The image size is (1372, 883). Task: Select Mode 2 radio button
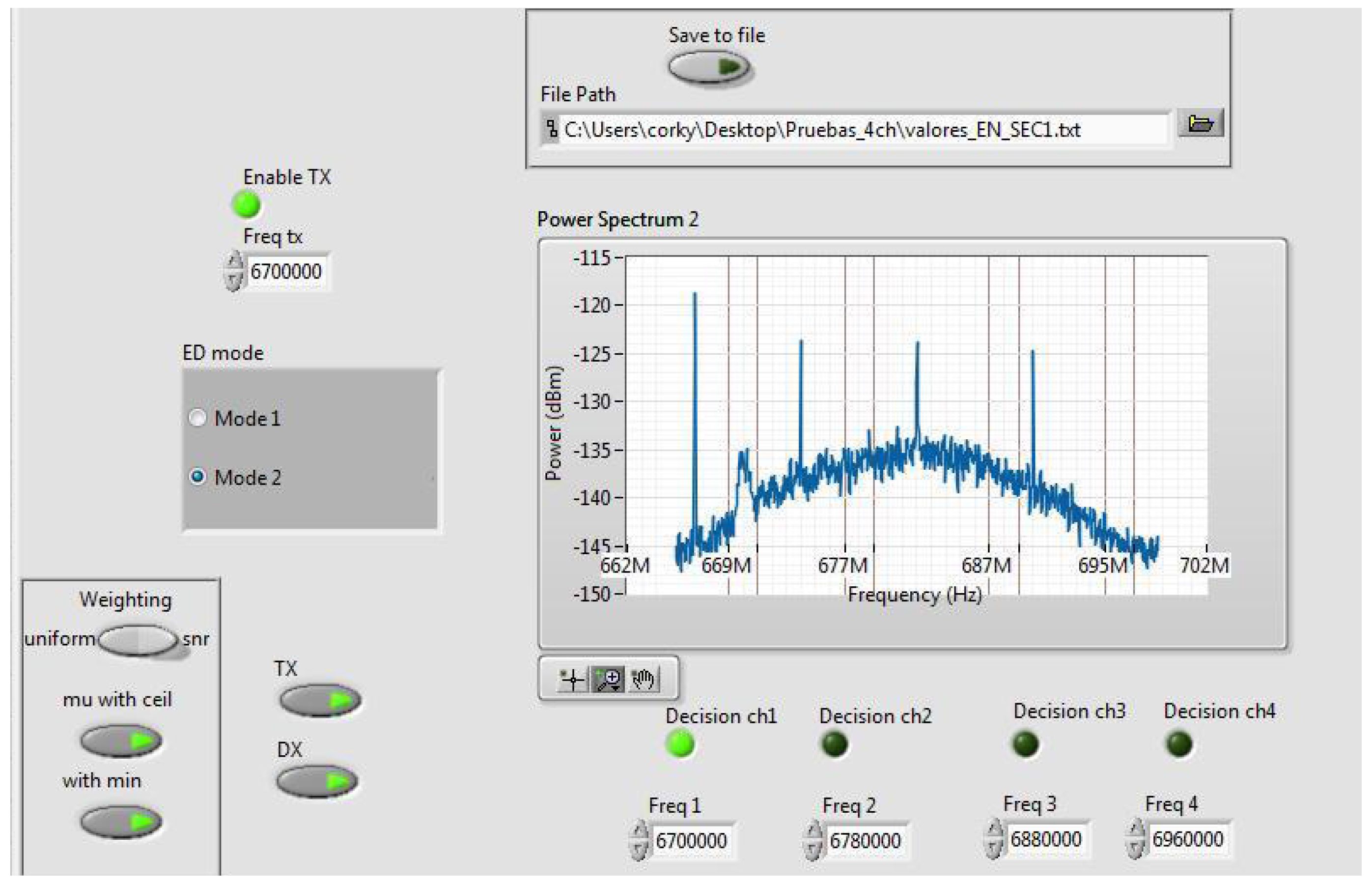[197, 477]
